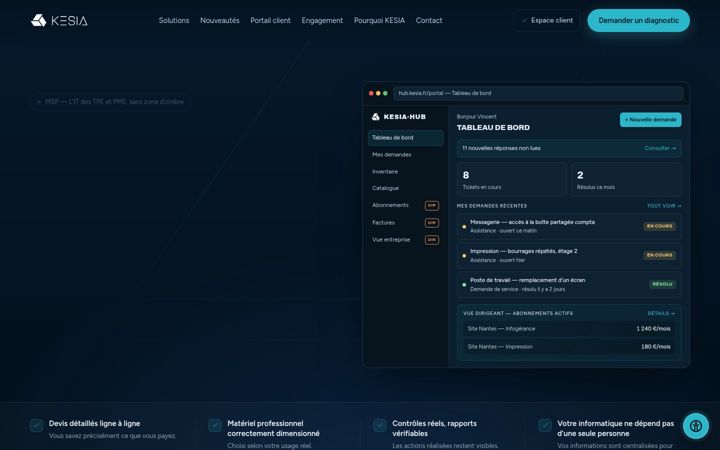Click the DIR badge next to Abonnements
Image resolution: width=720 pixels, height=450 pixels.
pos(432,206)
